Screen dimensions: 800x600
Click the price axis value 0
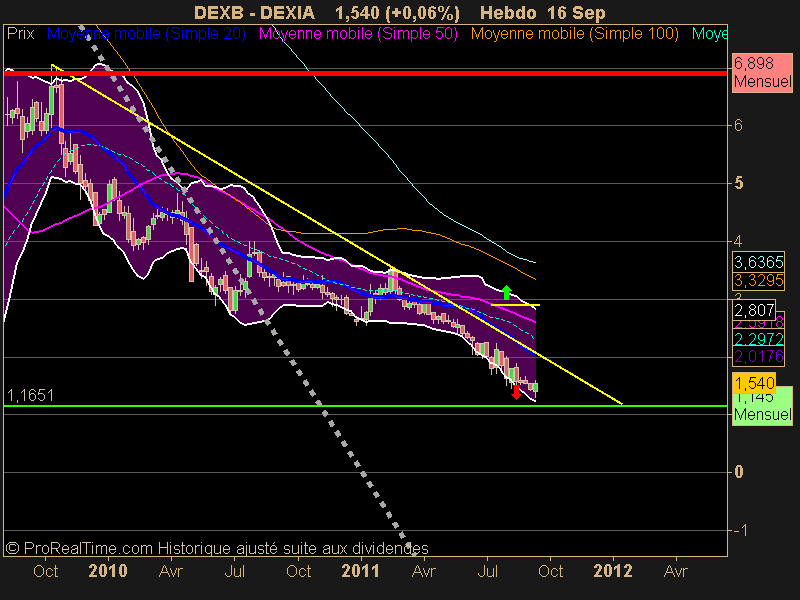pos(738,472)
